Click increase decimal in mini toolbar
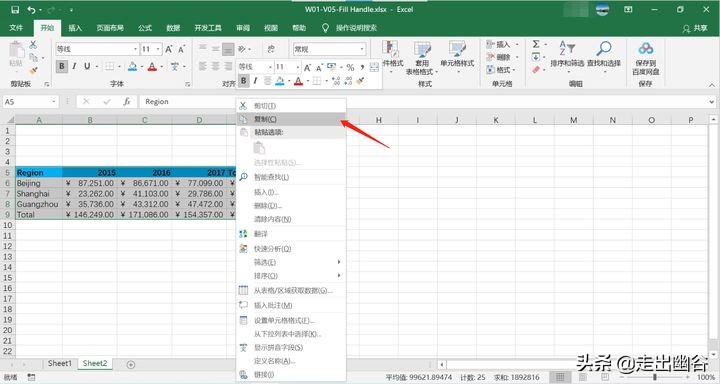This screenshot has height=384, width=720. point(336,81)
